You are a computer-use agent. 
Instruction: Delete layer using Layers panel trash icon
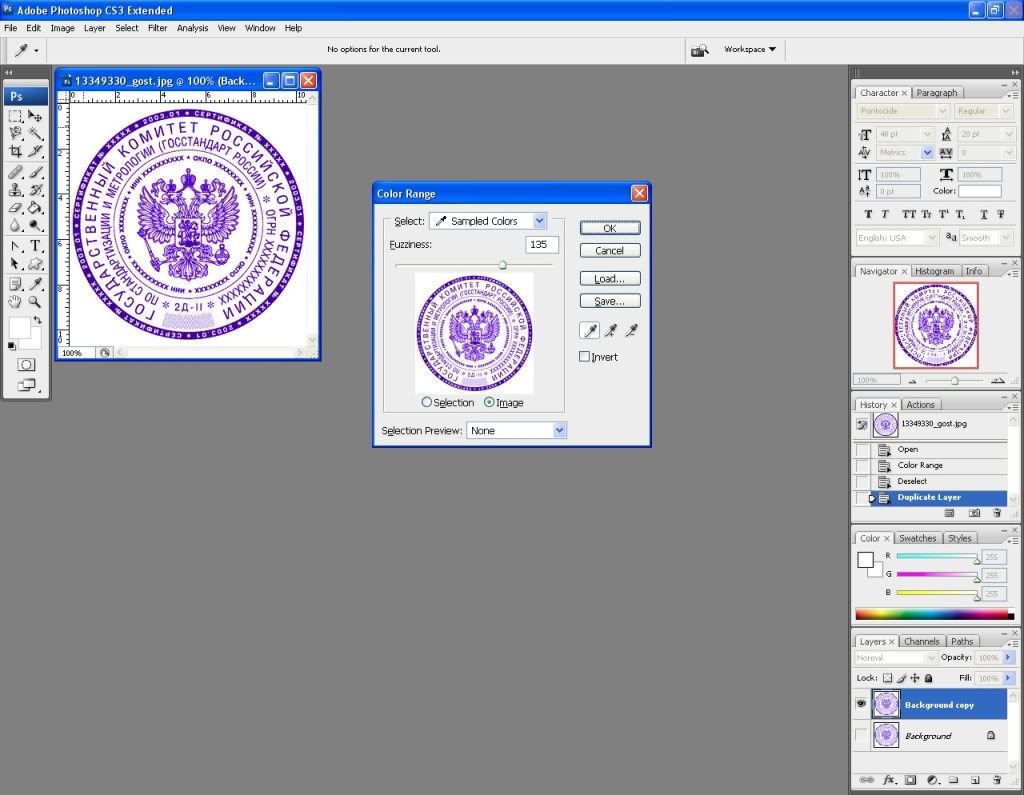[997, 779]
